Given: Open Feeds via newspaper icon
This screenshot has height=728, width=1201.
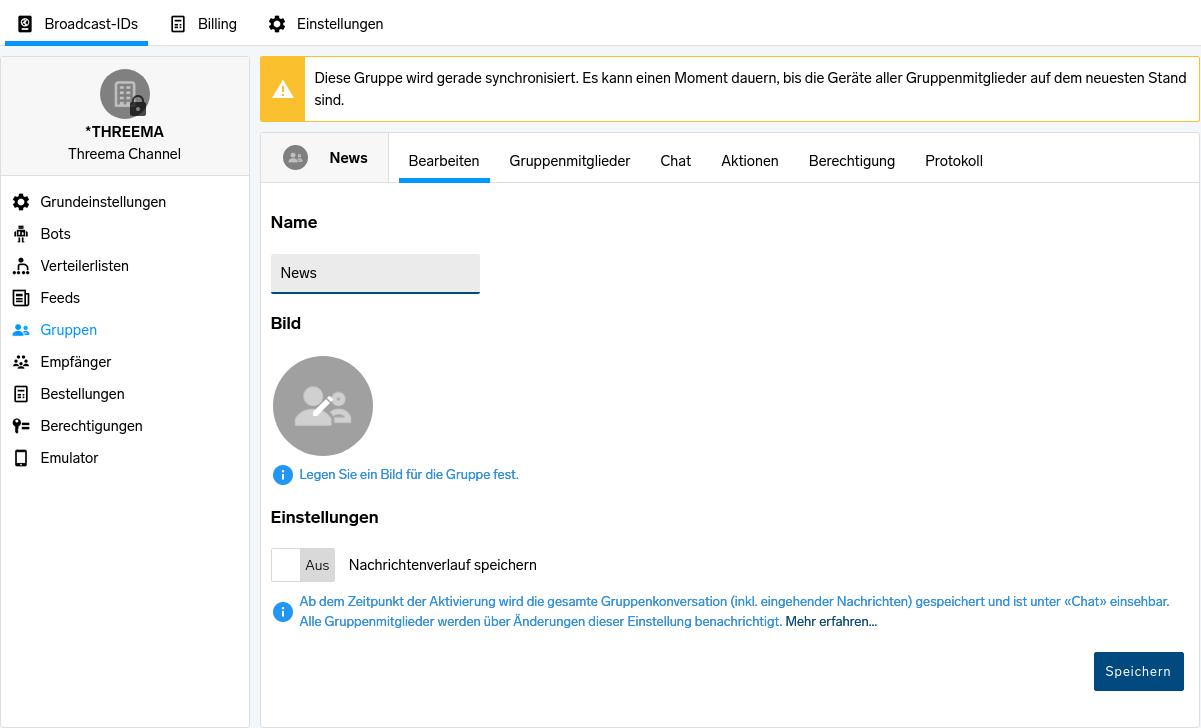Looking at the screenshot, I should [x=21, y=298].
